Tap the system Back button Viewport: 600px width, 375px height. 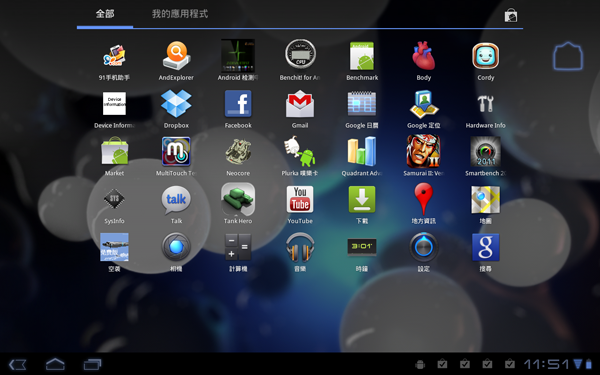point(18,364)
